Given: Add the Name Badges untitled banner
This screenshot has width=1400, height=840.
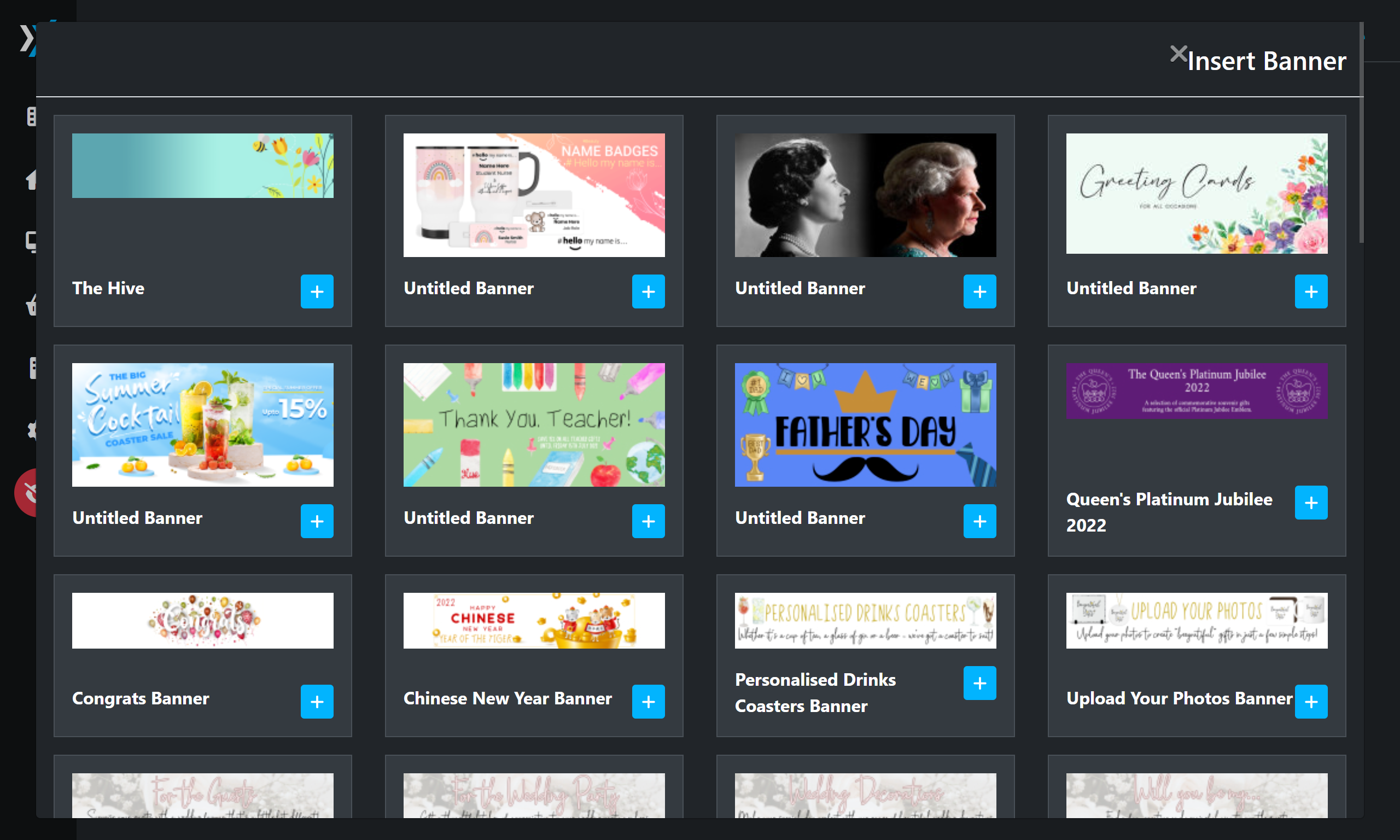Looking at the screenshot, I should [x=648, y=291].
